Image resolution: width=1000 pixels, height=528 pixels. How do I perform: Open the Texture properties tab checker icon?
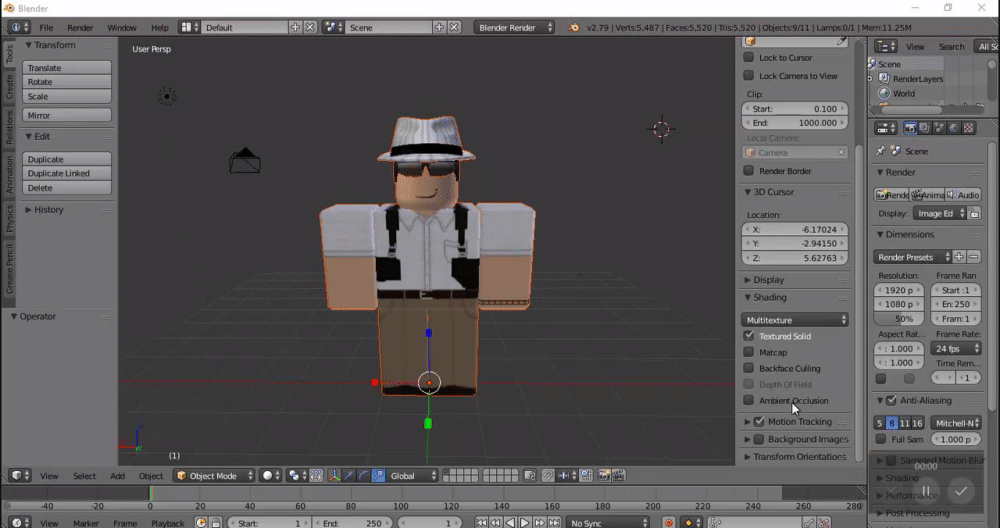[x=969, y=128]
